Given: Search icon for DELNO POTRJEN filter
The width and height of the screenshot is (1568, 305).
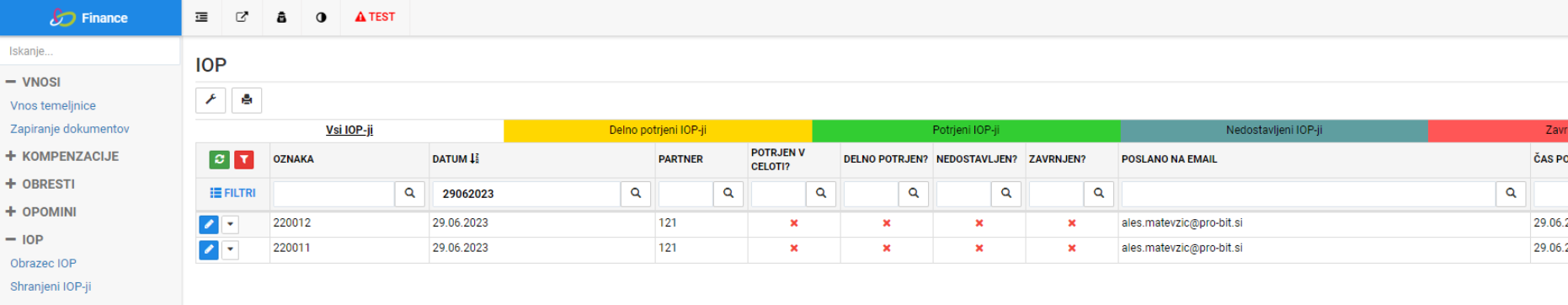Looking at the screenshot, I should click(x=914, y=194).
